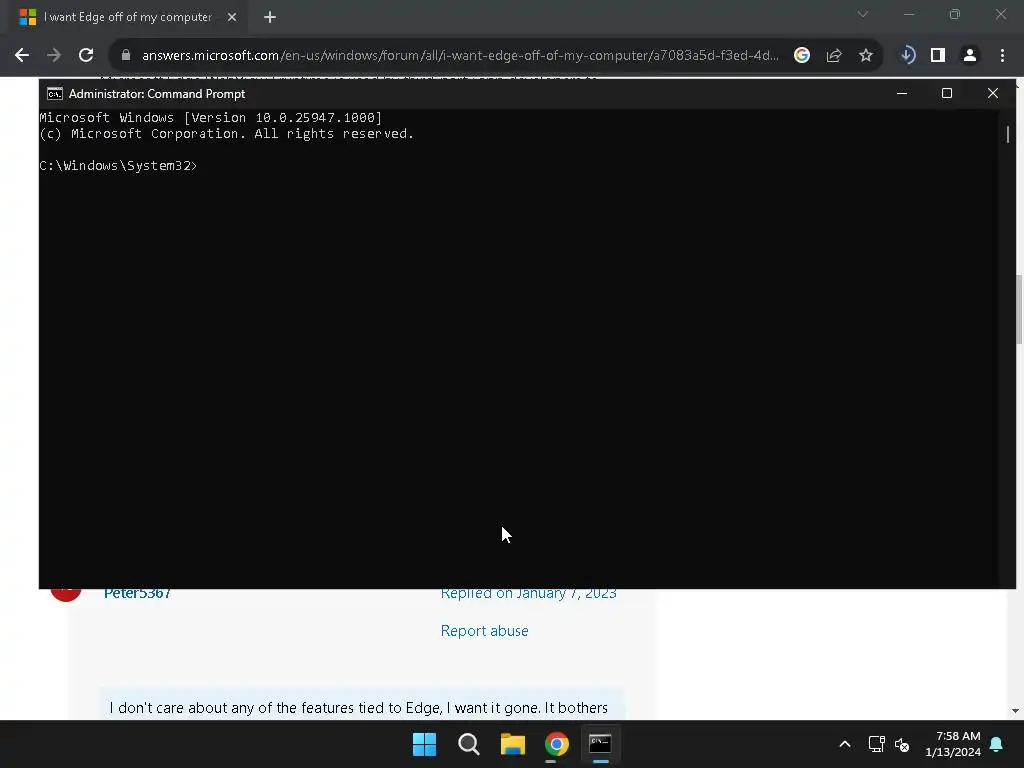Toggle the Chrome side panel

coord(938,56)
